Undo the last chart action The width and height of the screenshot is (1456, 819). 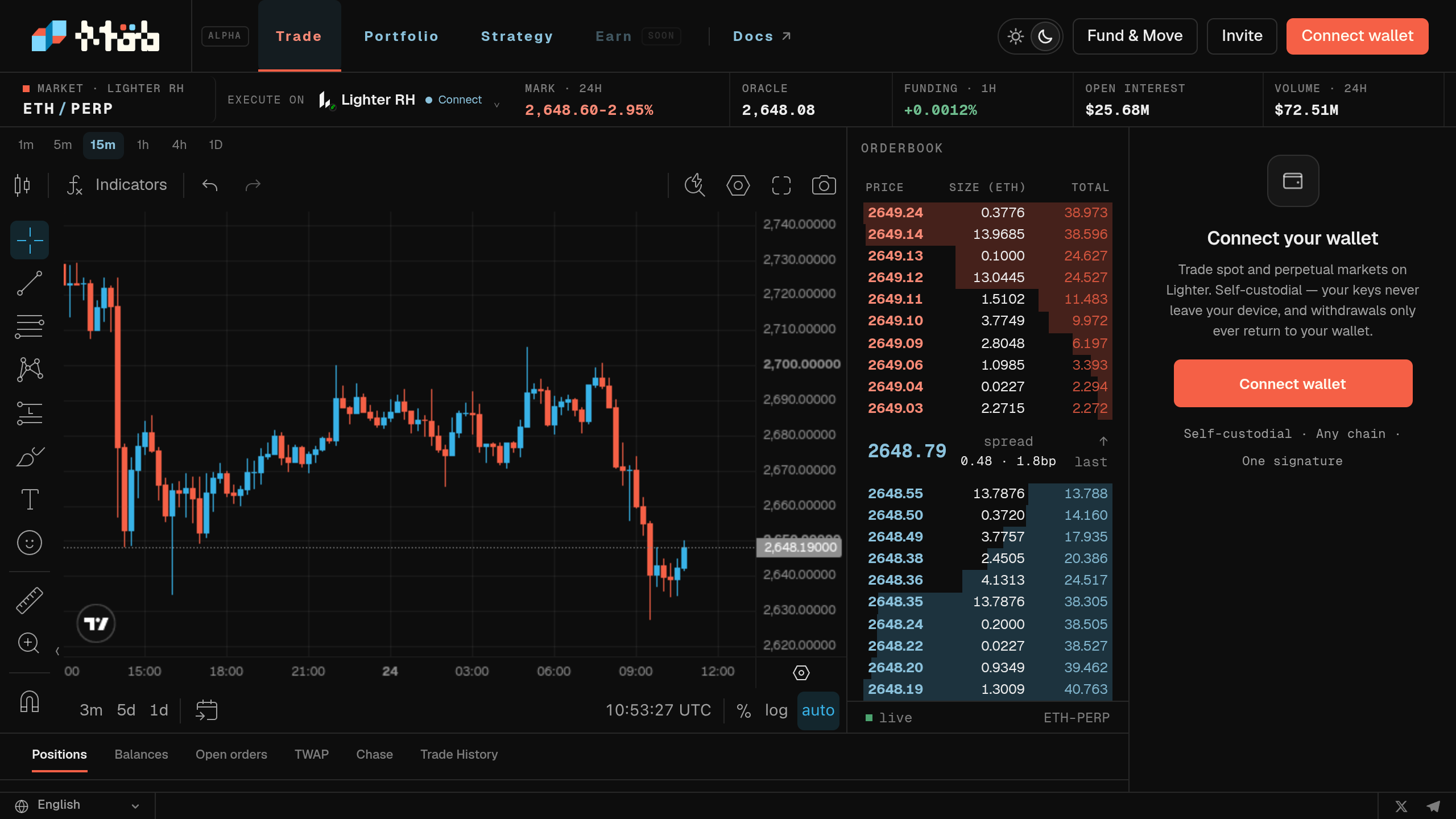click(210, 185)
